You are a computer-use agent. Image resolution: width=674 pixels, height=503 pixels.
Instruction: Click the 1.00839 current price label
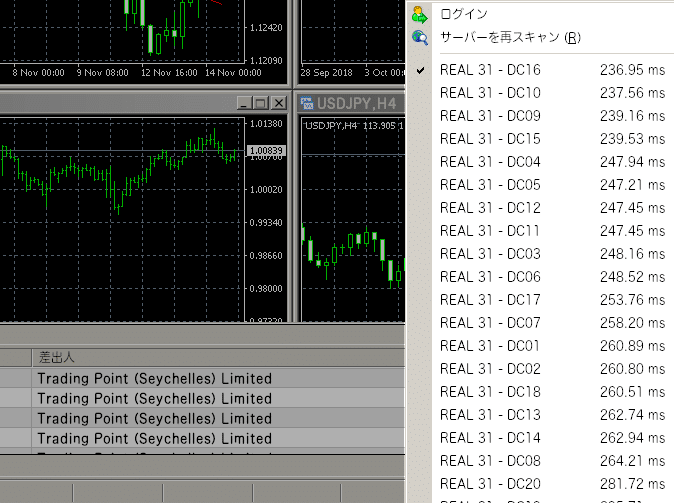pos(267,150)
